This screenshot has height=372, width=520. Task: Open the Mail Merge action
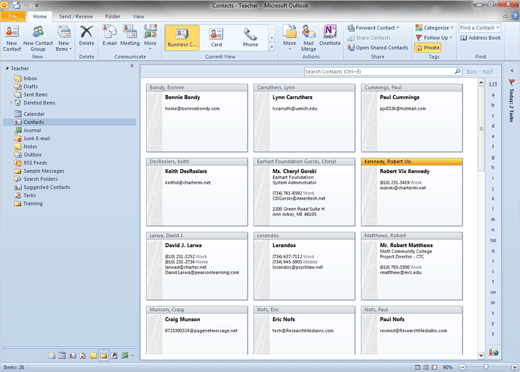(x=309, y=38)
